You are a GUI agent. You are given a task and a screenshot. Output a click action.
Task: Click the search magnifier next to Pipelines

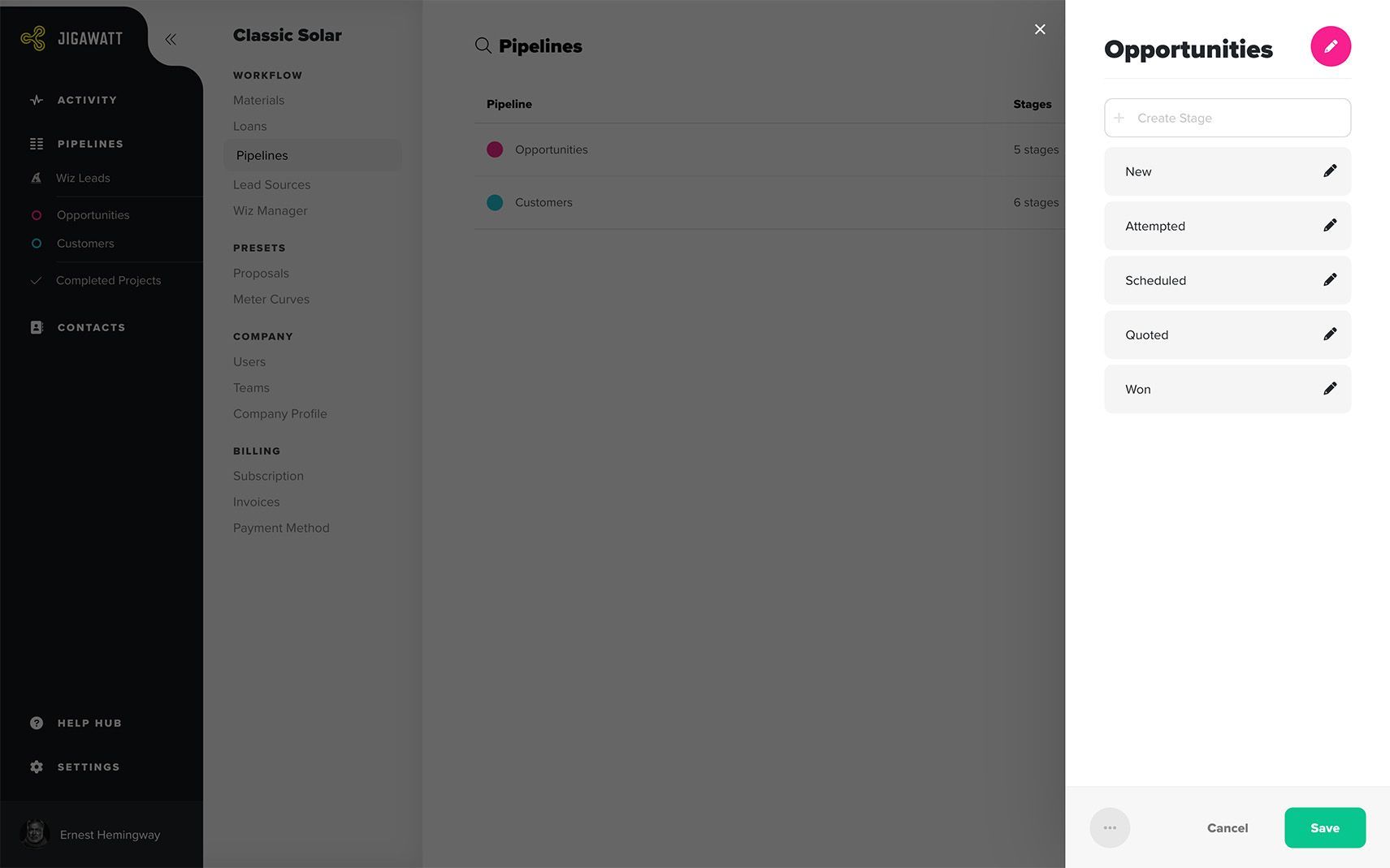pyautogui.click(x=483, y=46)
